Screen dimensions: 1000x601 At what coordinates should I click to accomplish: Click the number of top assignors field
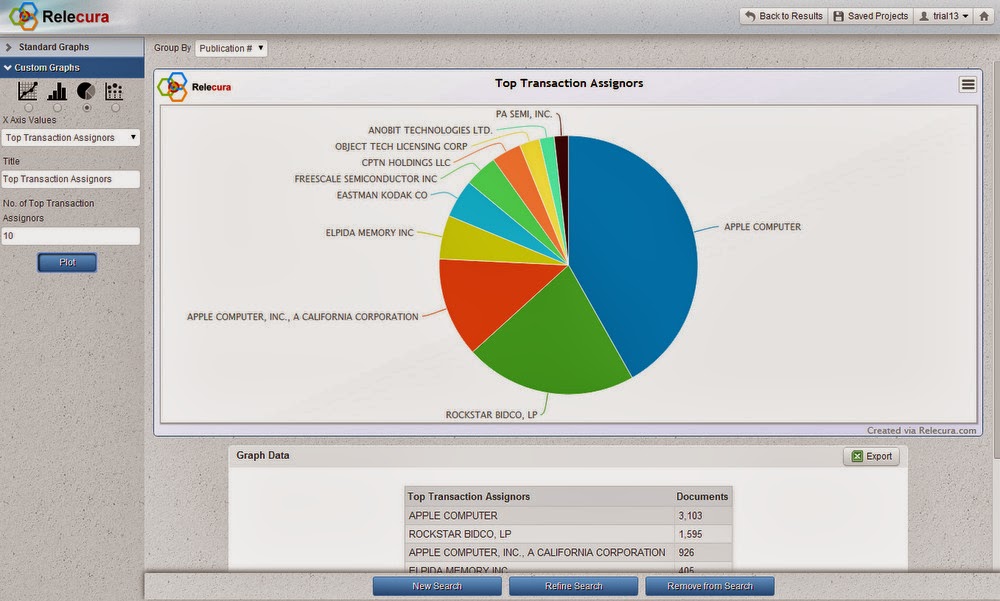pos(70,236)
